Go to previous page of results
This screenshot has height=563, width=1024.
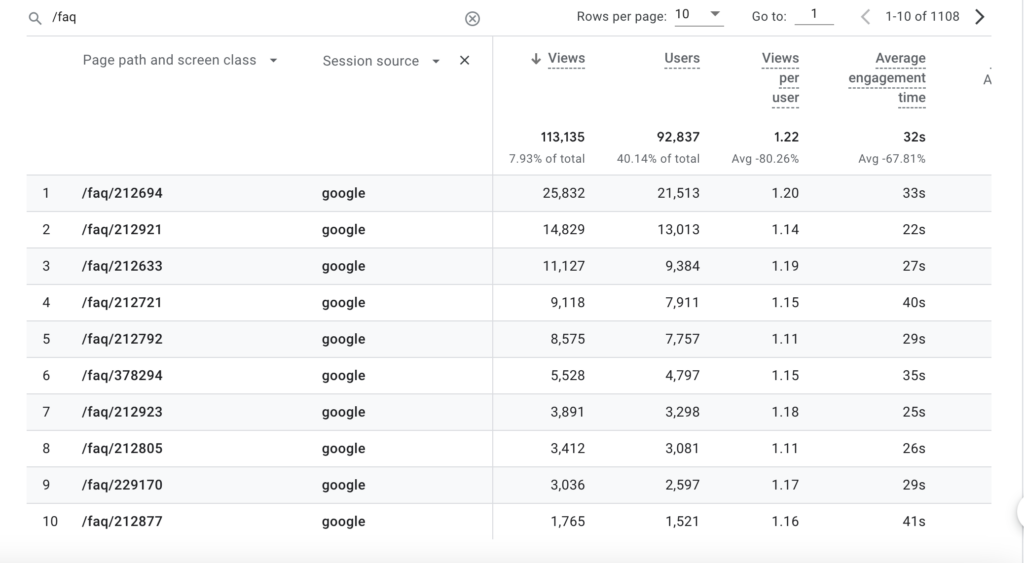click(865, 16)
